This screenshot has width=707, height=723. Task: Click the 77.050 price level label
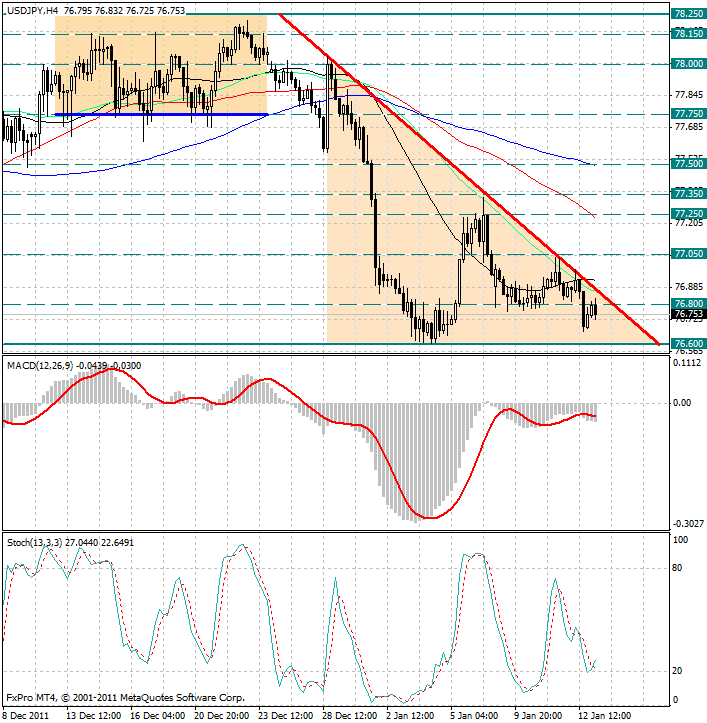[x=689, y=254]
